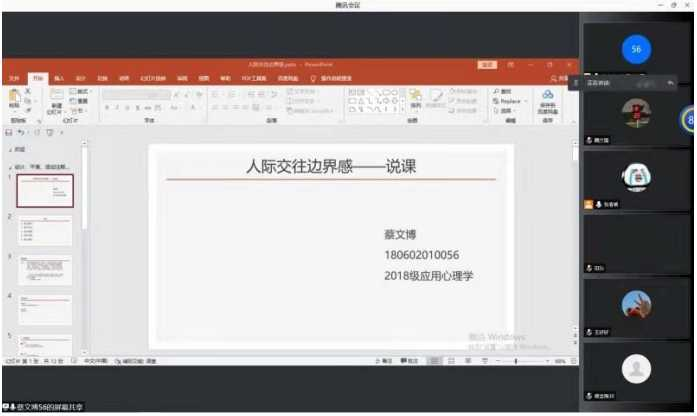Image resolution: width=697 pixels, height=416 pixels.
Task: Click the Undo arrow in quick access toolbar
Action: [22, 132]
